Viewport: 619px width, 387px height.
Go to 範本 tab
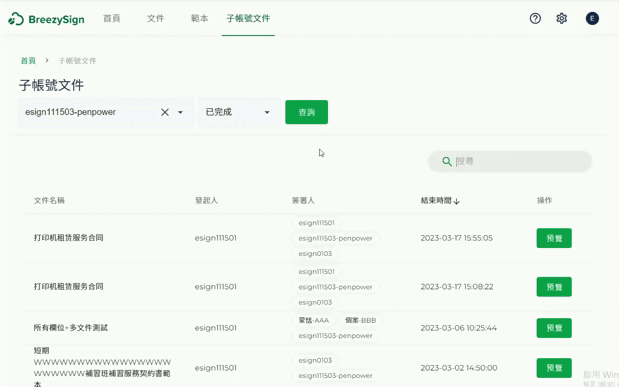pyautogui.click(x=199, y=19)
